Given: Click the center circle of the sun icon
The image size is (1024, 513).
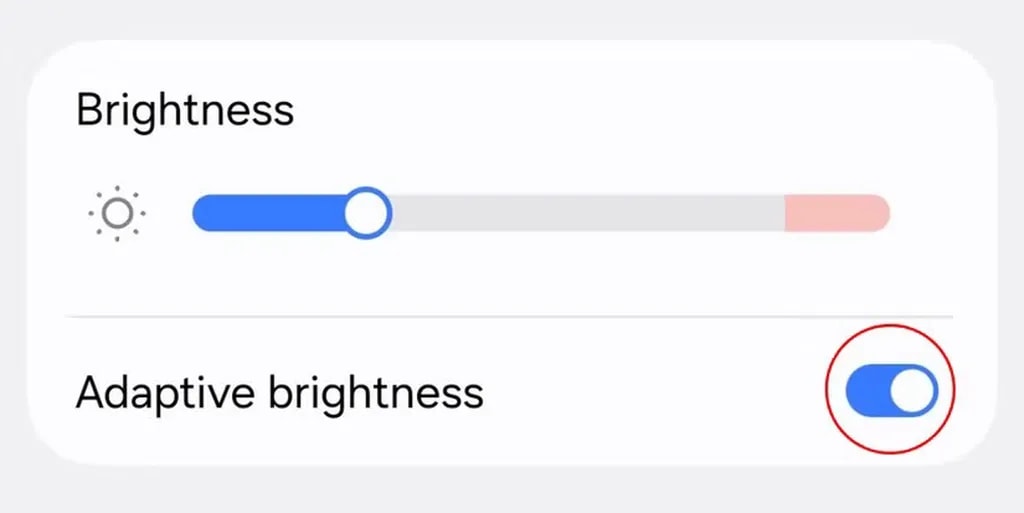Looking at the screenshot, I should click(117, 213).
